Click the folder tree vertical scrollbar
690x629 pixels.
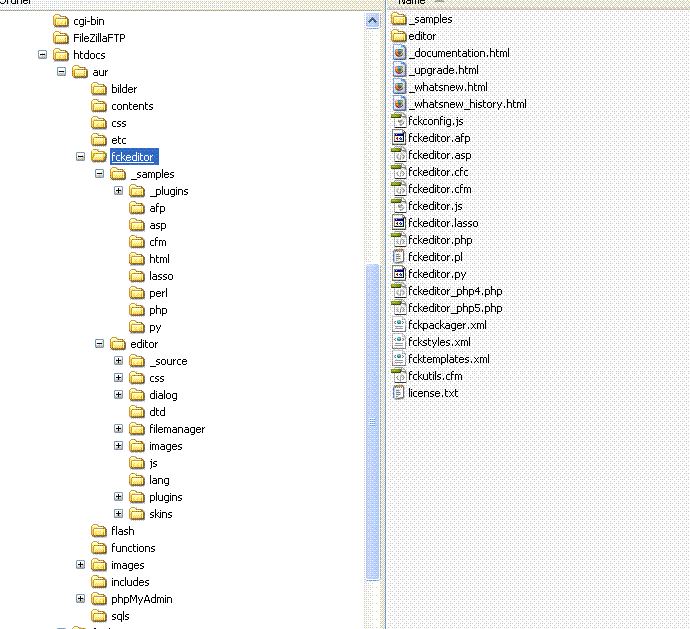point(374,420)
